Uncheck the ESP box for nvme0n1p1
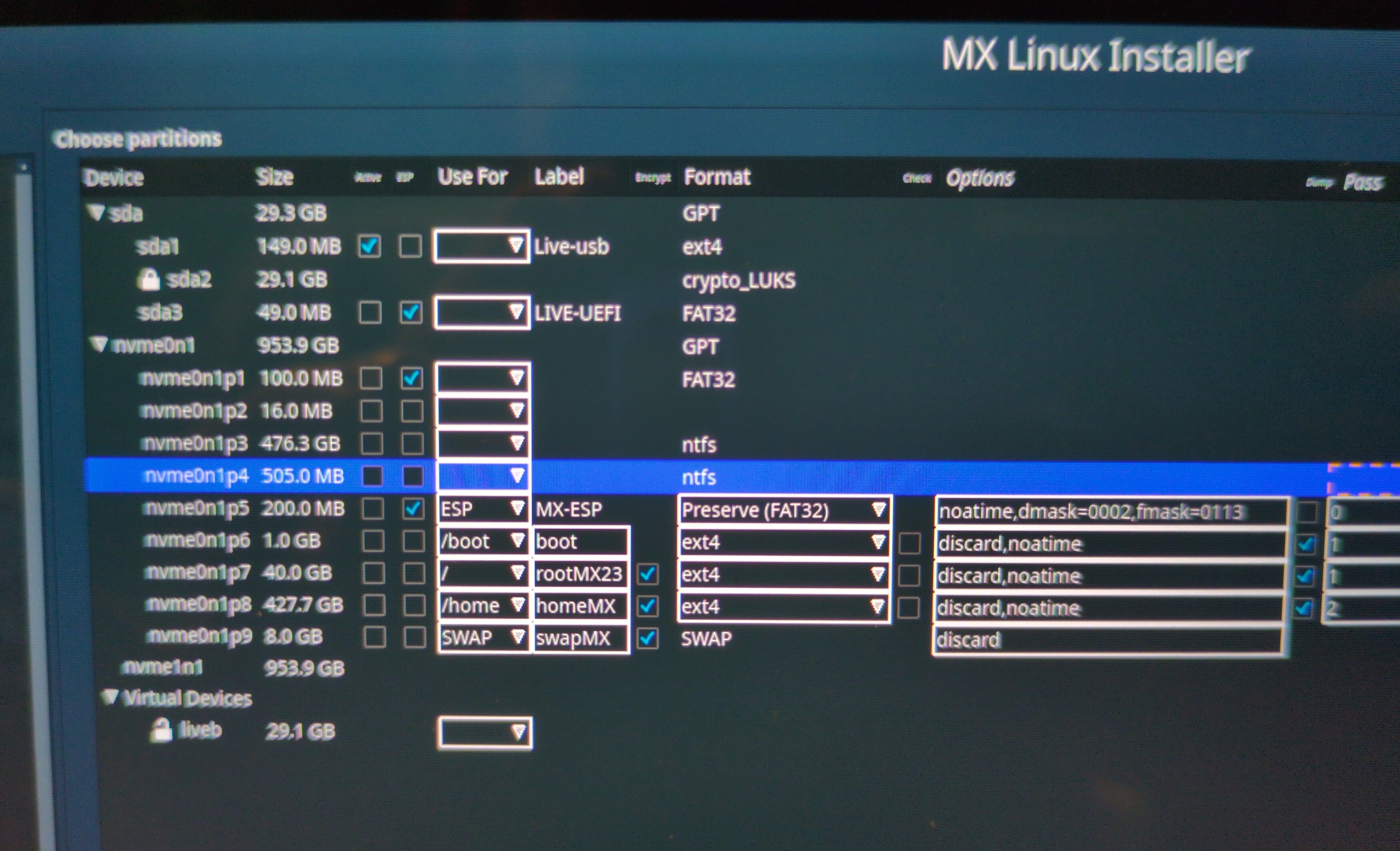This screenshot has height=851, width=1400. coord(411,378)
